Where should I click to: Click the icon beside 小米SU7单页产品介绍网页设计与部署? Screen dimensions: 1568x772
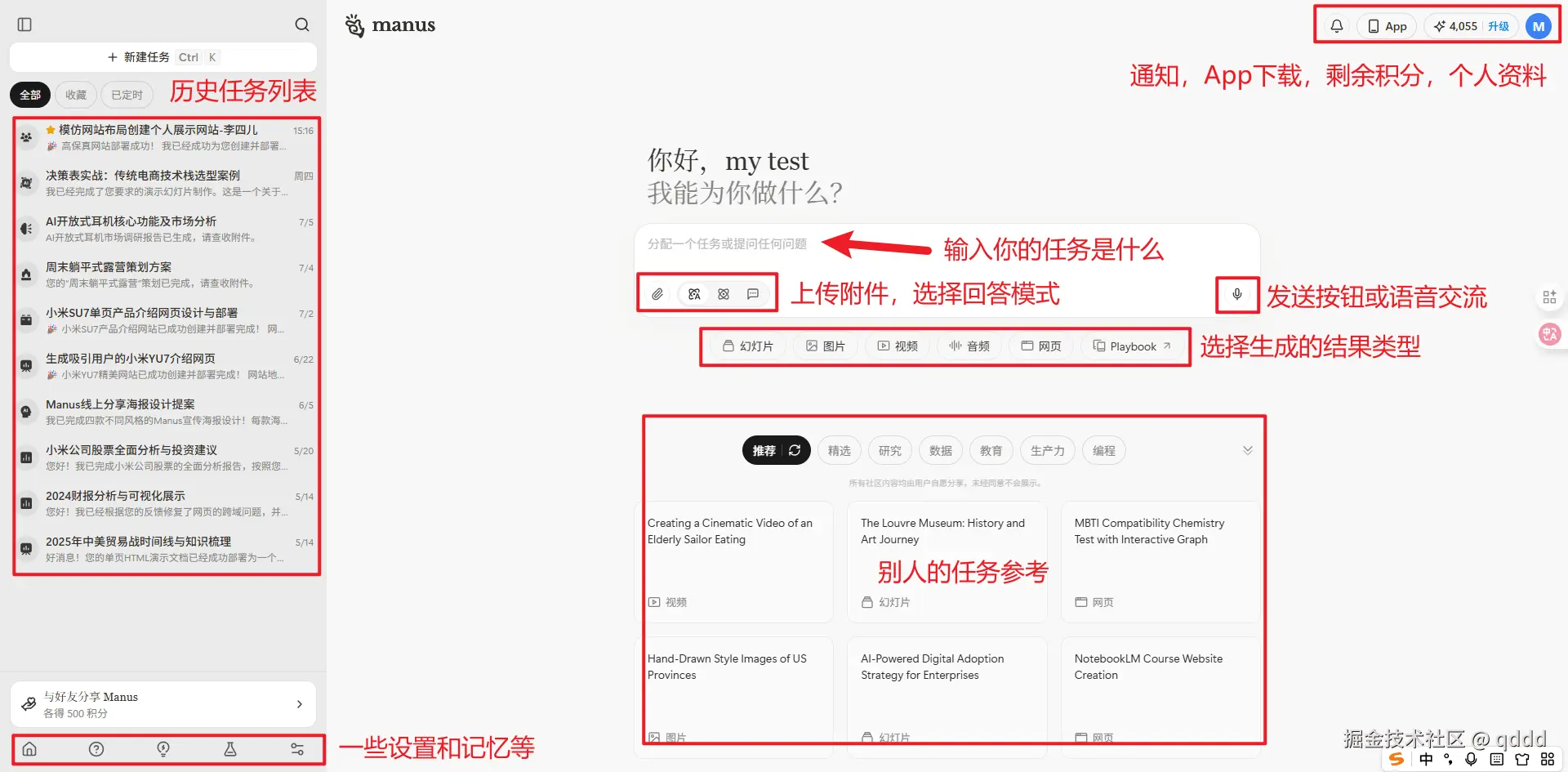tap(26, 320)
